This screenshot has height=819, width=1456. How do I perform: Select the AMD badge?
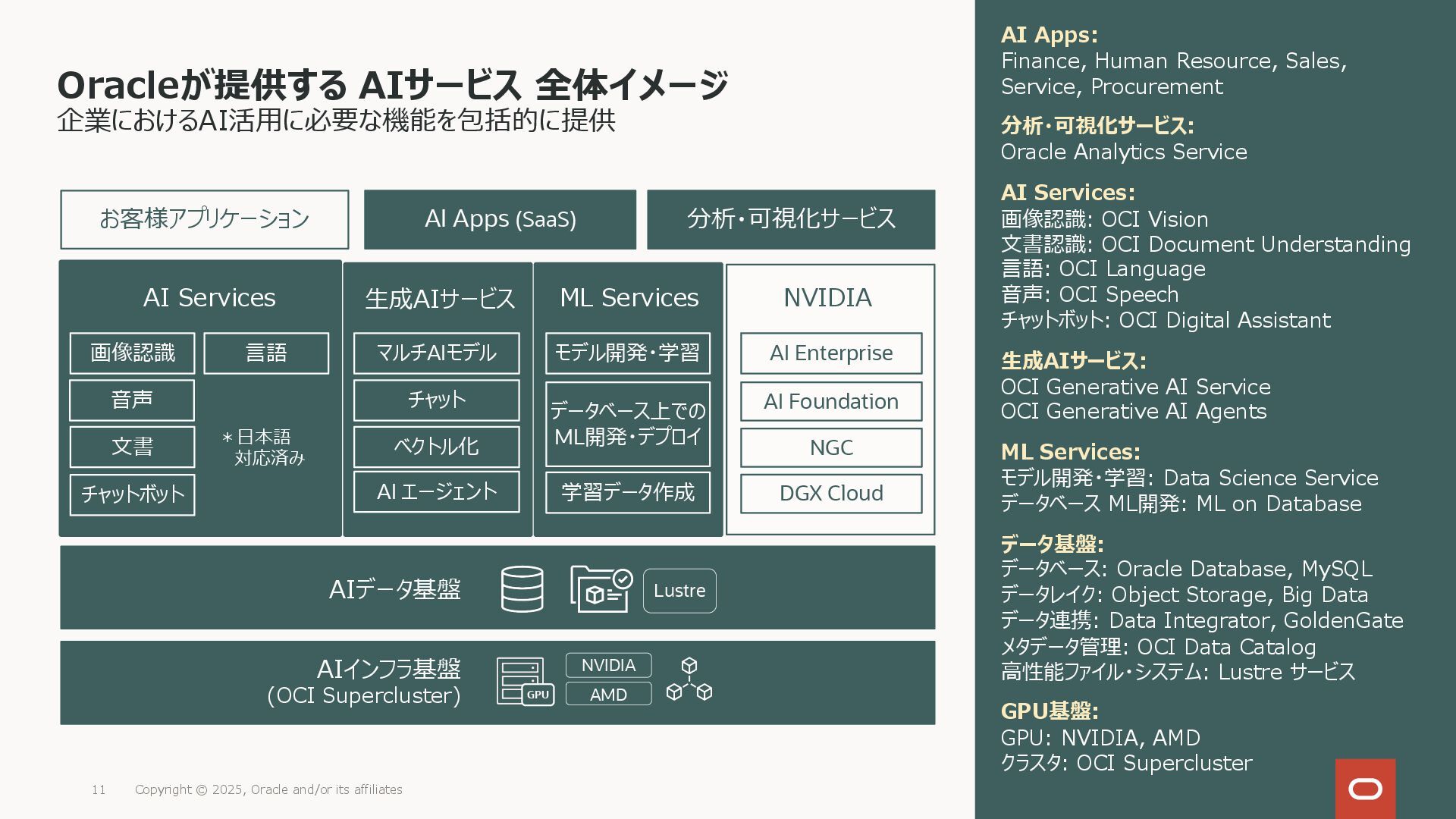click(x=608, y=694)
